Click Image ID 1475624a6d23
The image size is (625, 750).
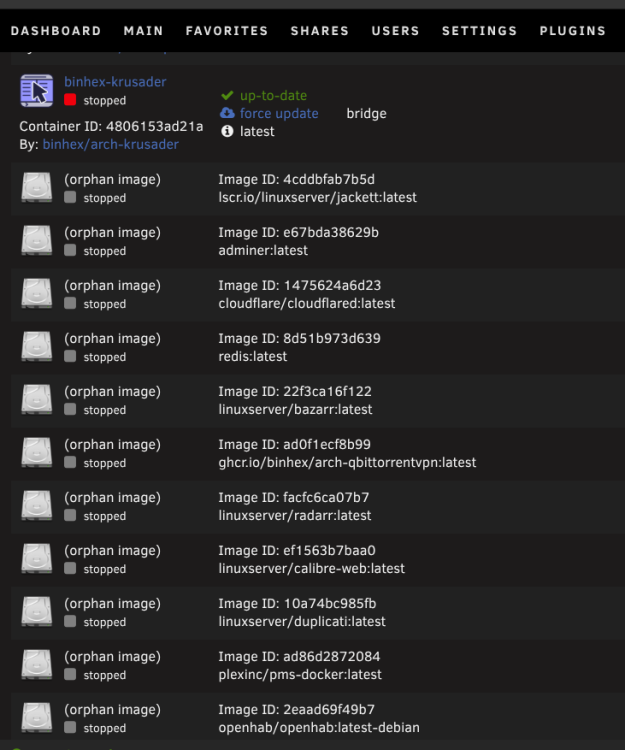coord(300,286)
